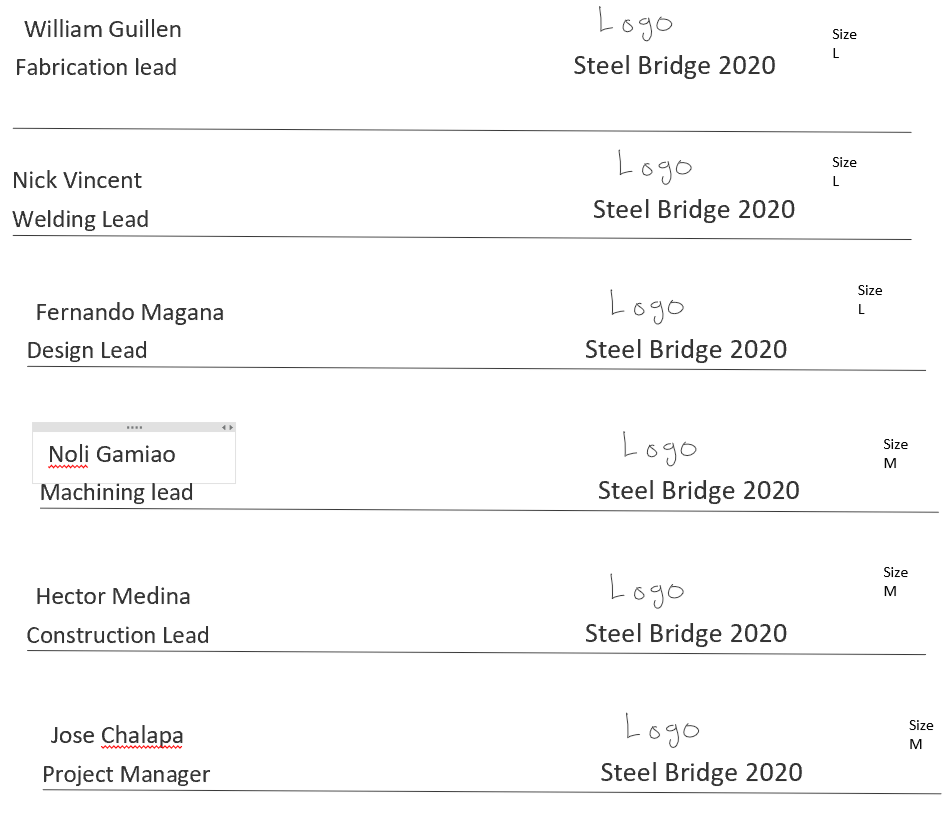
Task: Click the Welding Lead text
Action: (80, 220)
